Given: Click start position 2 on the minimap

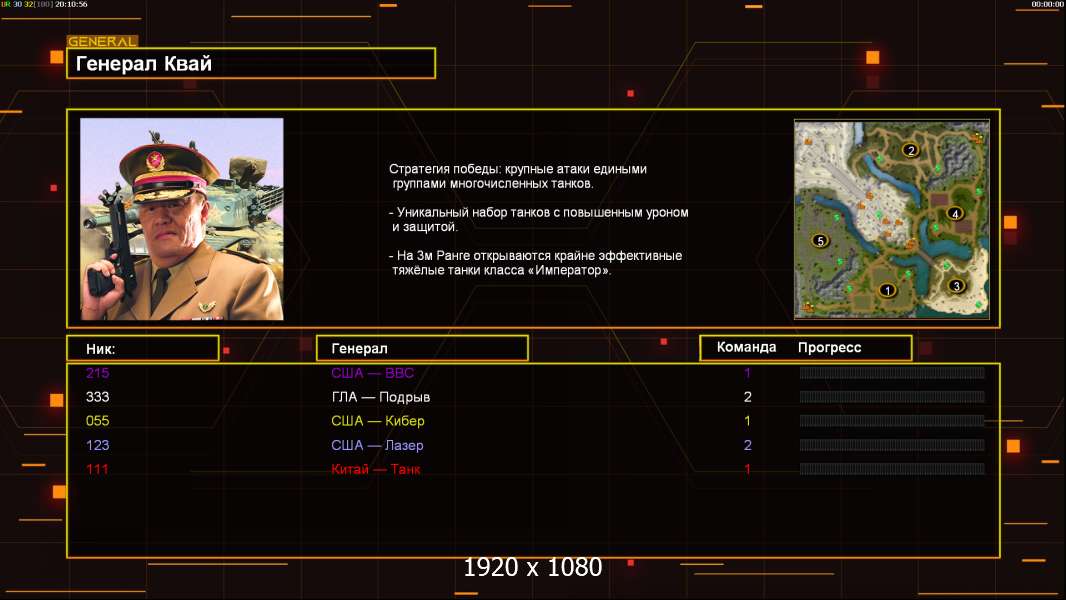Looking at the screenshot, I should [910, 150].
